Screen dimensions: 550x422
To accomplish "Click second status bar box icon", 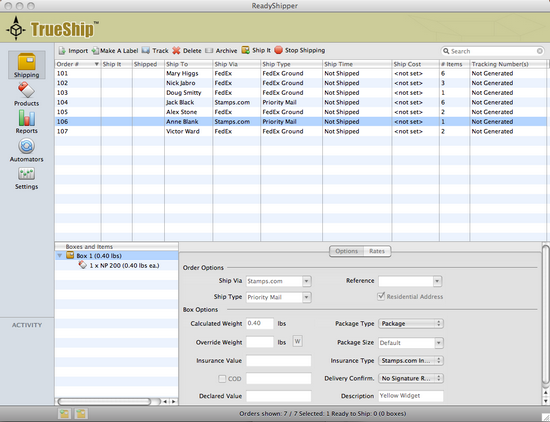I will point(81,414).
